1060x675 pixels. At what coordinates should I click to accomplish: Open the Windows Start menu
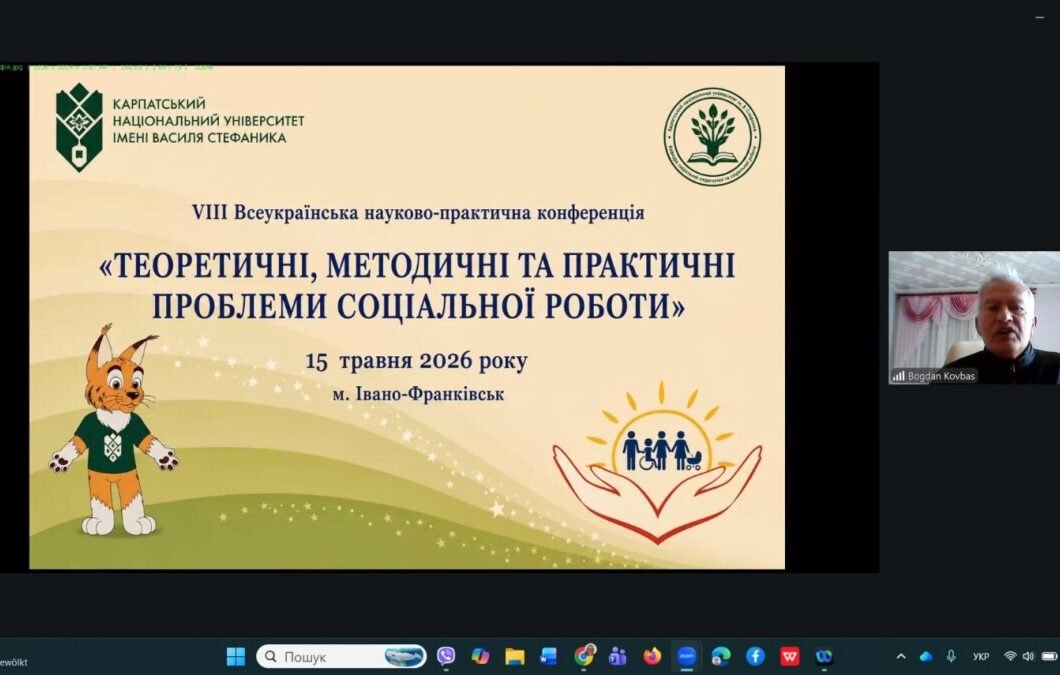[x=235, y=656]
